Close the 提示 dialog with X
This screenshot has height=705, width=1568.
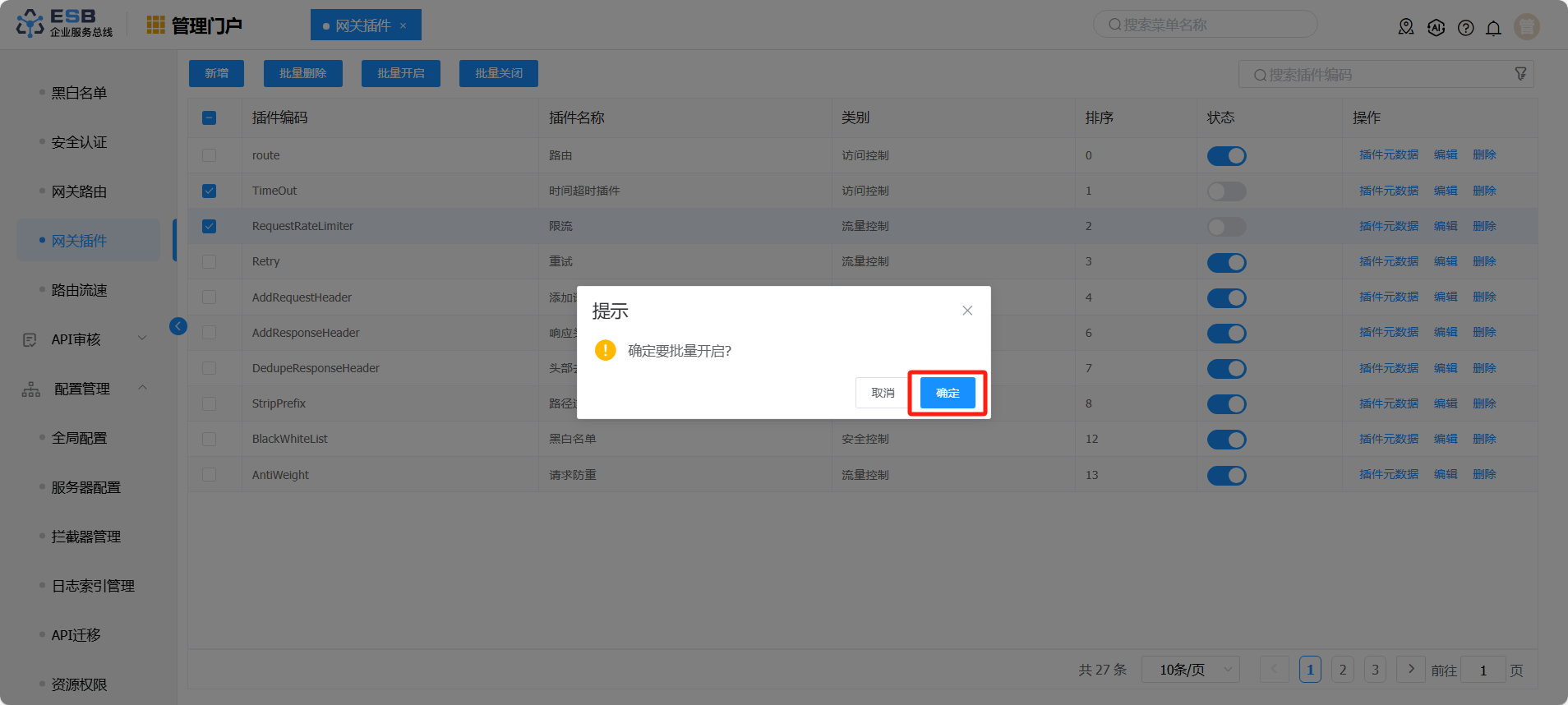pyautogui.click(x=967, y=311)
